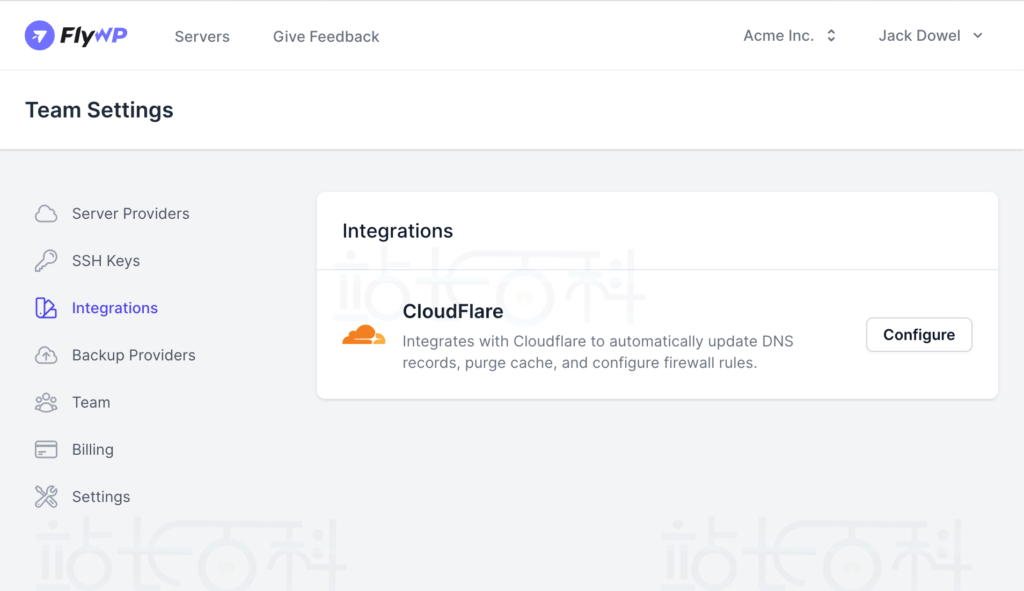This screenshot has height=591, width=1024.
Task: Navigate to the Billing page
Action: tap(93, 450)
